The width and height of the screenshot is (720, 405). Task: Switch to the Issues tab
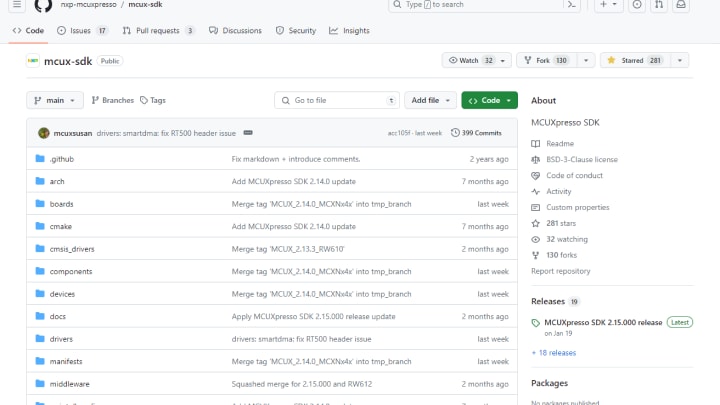pyautogui.click(x=82, y=31)
